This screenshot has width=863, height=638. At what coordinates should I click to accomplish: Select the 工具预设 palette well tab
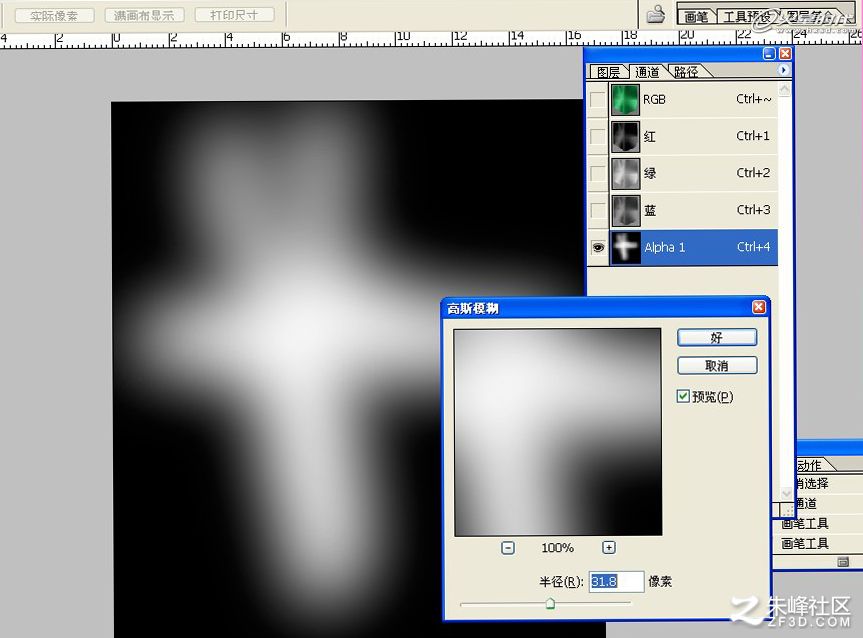746,17
